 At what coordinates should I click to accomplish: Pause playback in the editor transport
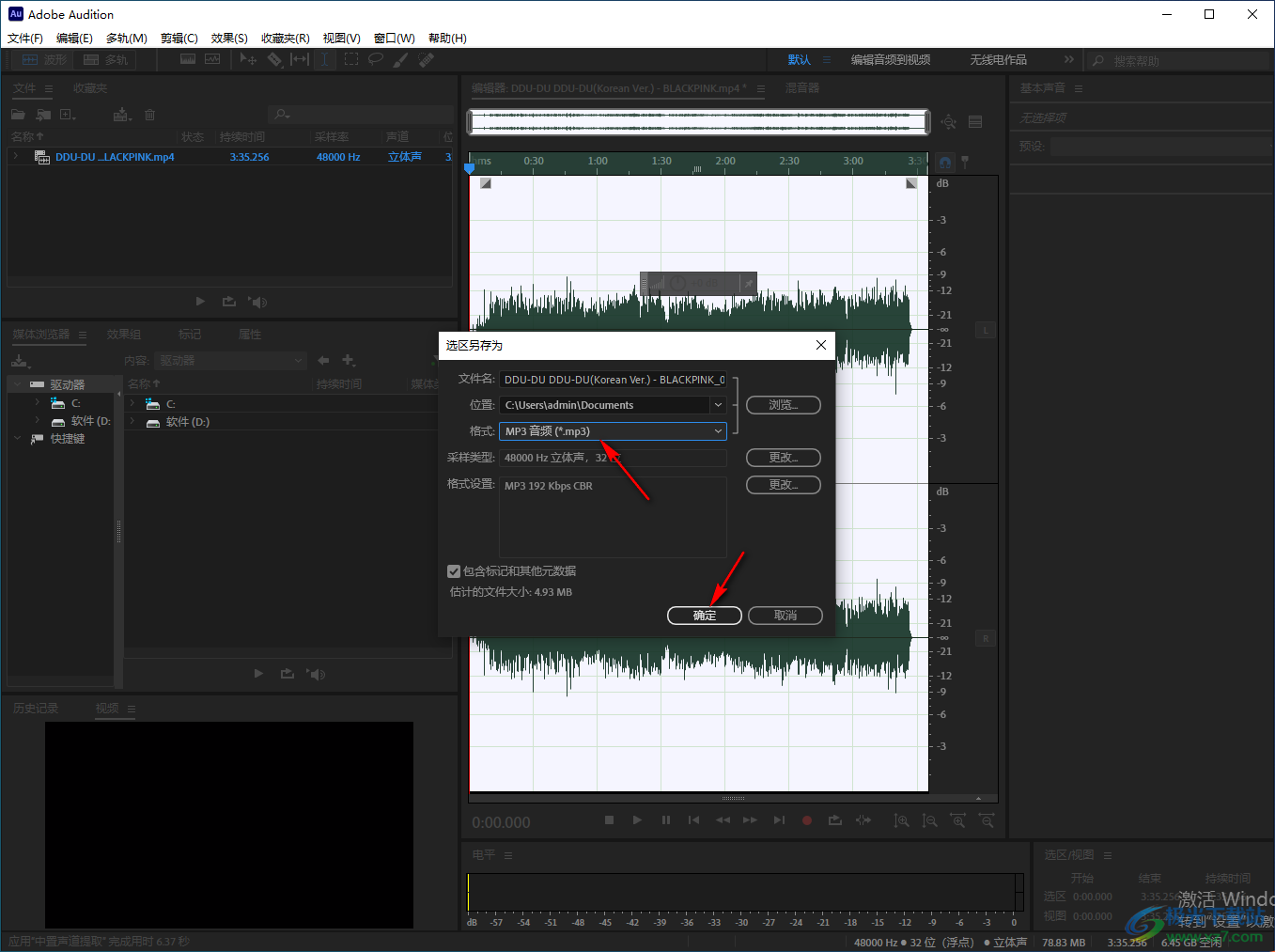(x=666, y=820)
